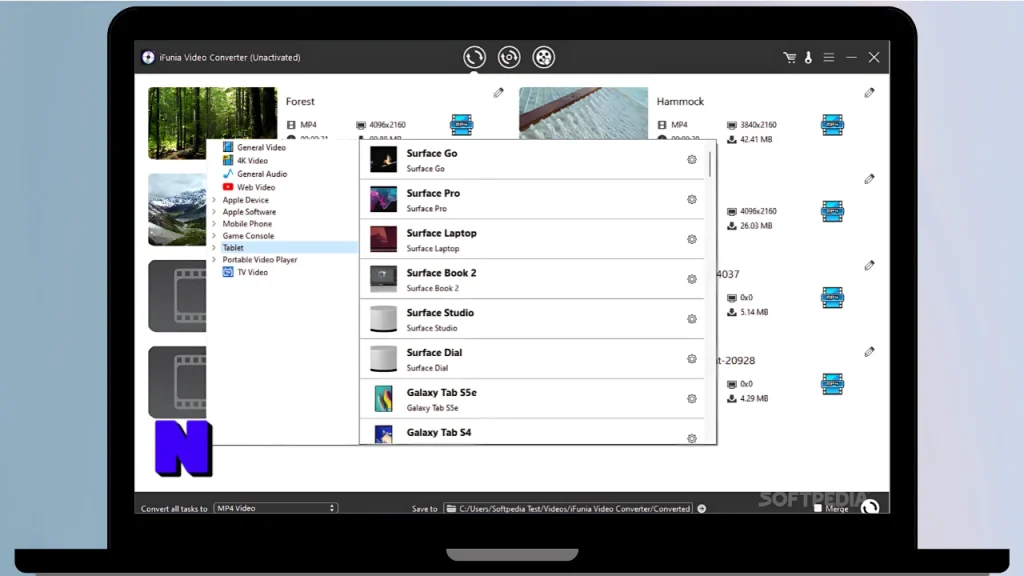
Task: Open settings gear for Surface Studio preset
Action: click(692, 319)
